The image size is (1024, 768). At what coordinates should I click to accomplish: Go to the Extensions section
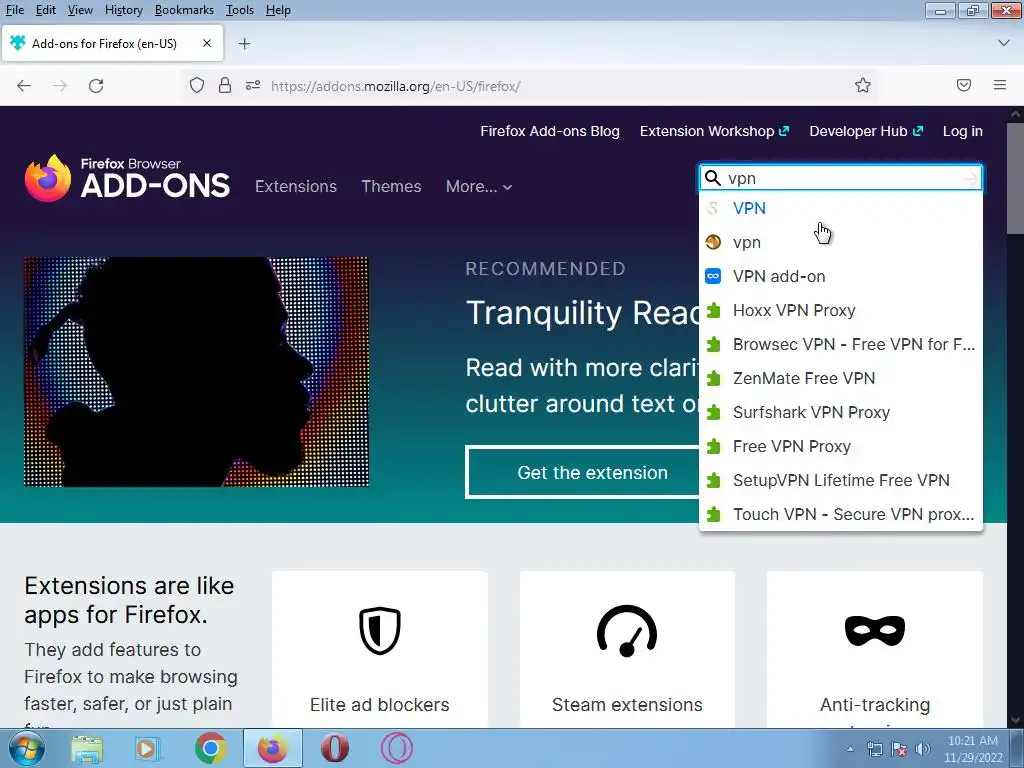click(x=296, y=186)
